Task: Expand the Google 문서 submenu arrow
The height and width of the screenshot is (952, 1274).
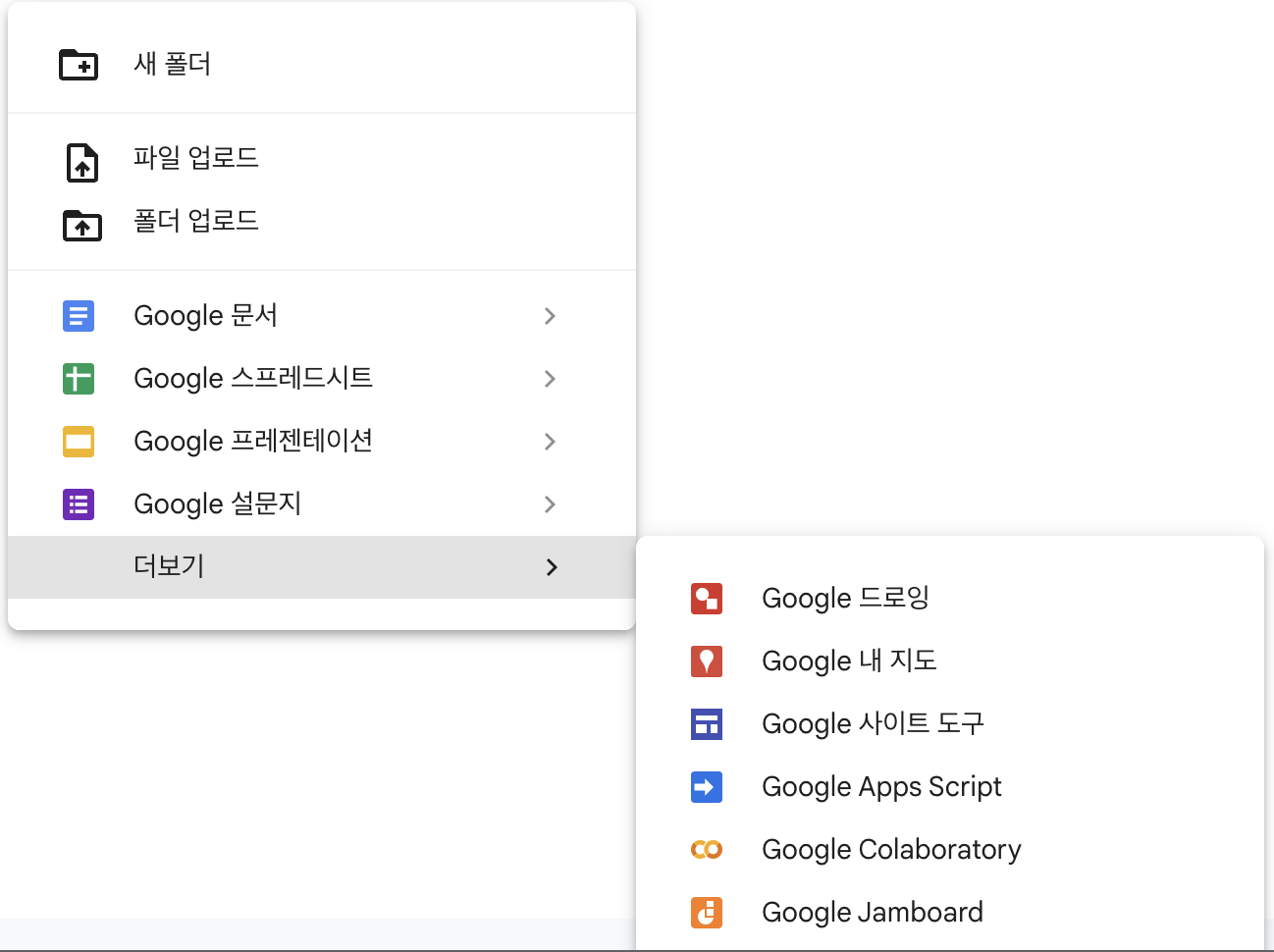Action: point(550,316)
